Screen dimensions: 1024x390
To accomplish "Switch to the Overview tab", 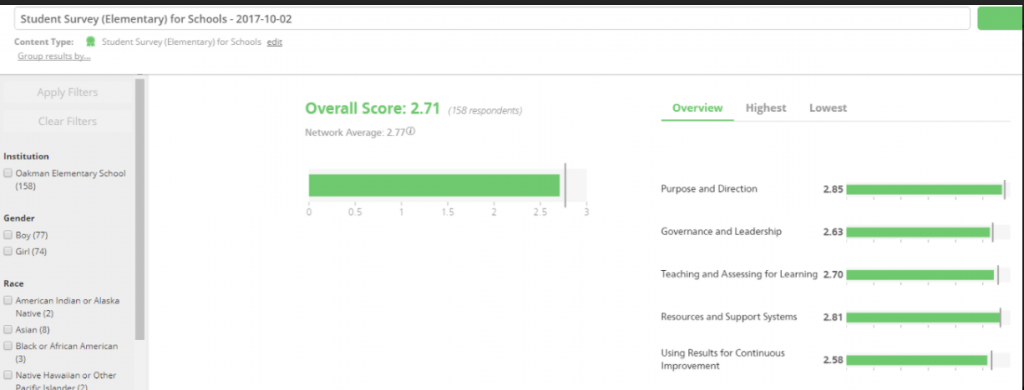I will tap(697, 108).
